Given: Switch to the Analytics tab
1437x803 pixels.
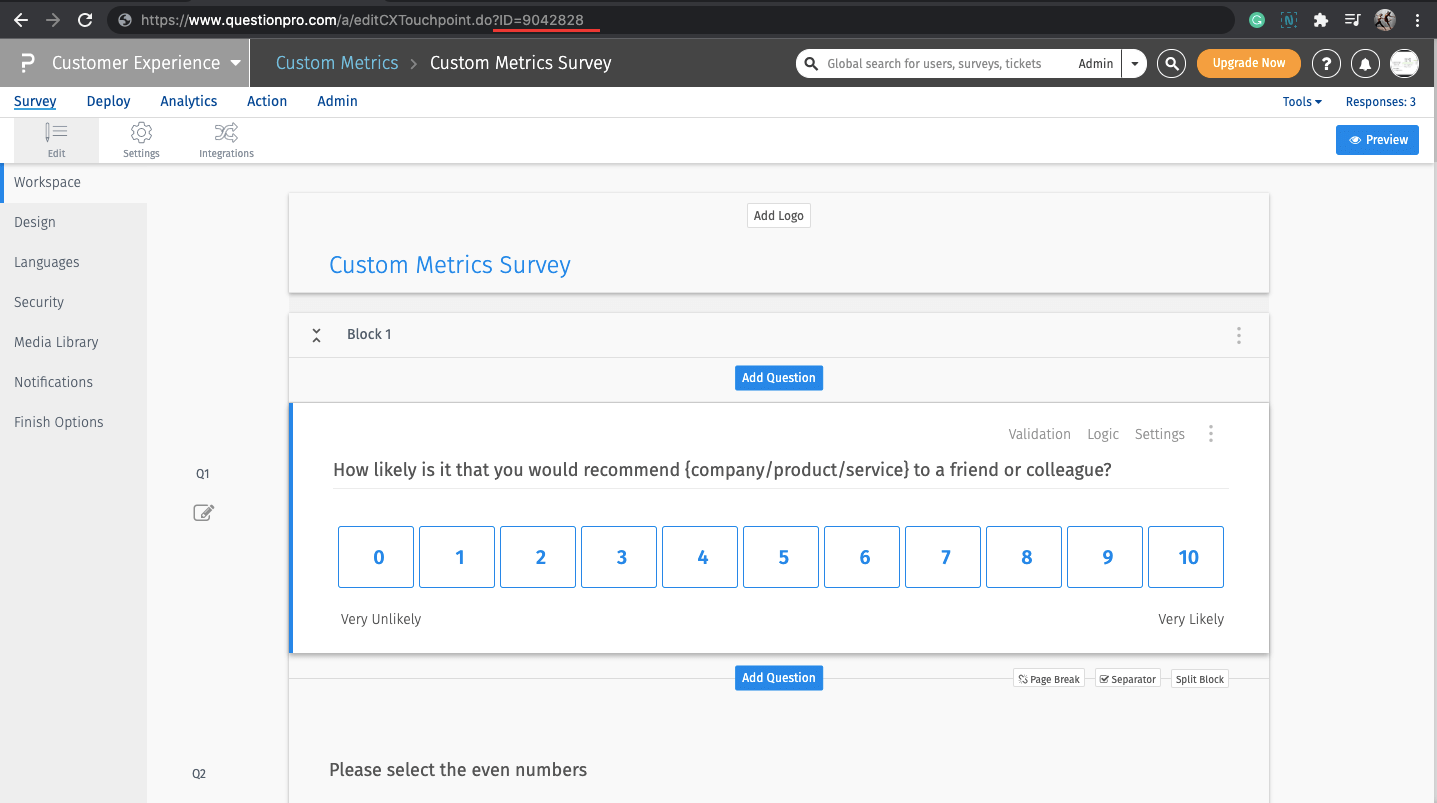Looking at the screenshot, I should (x=188, y=101).
